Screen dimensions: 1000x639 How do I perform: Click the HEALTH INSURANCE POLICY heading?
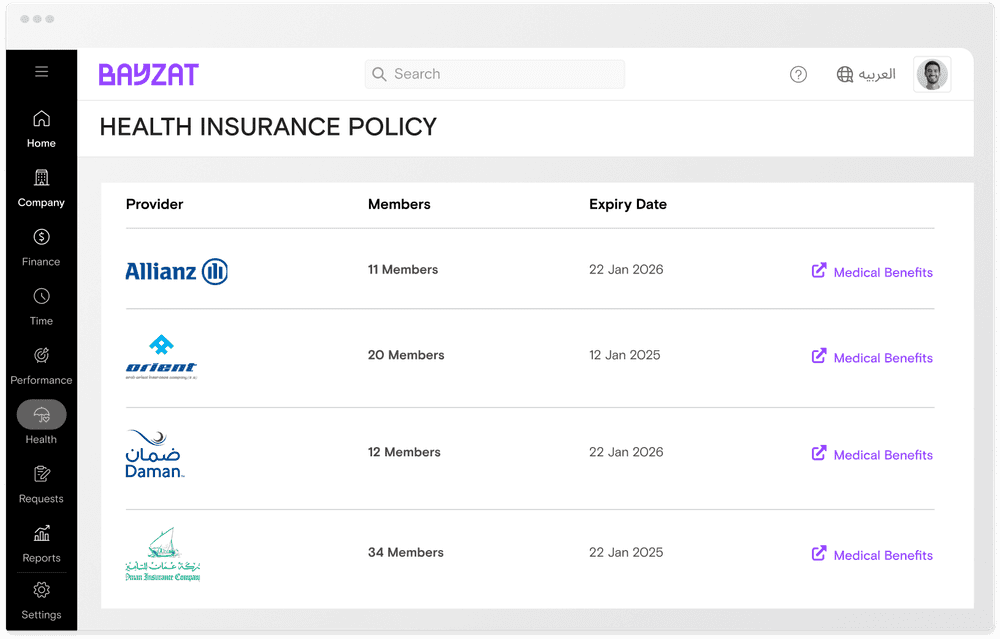(268, 127)
